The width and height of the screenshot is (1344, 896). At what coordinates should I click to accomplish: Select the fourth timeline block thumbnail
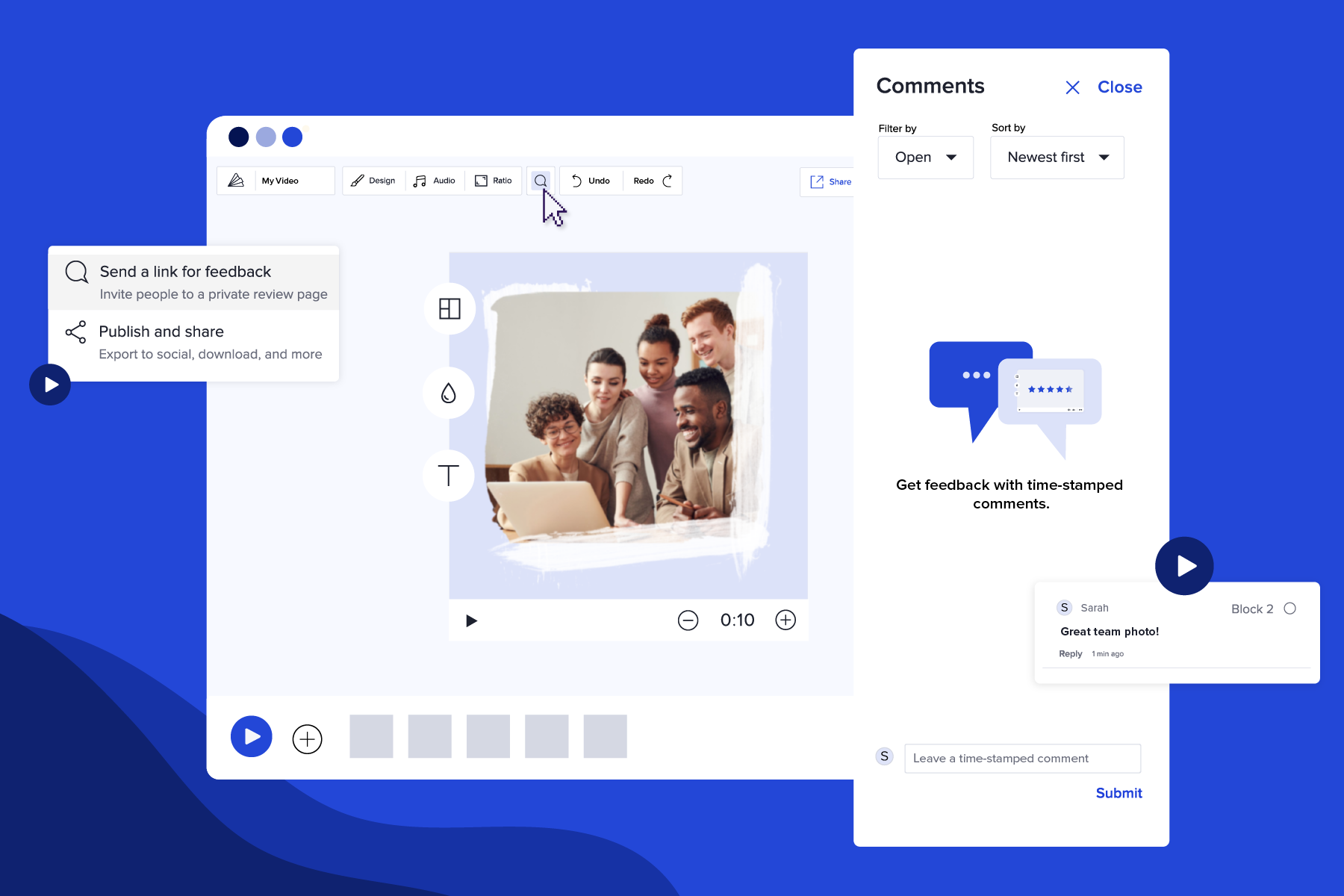point(547,736)
